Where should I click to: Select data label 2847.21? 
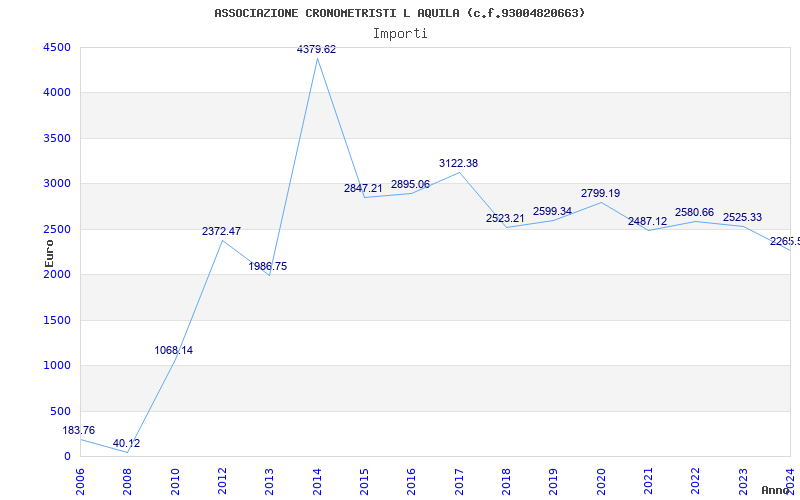coord(363,188)
